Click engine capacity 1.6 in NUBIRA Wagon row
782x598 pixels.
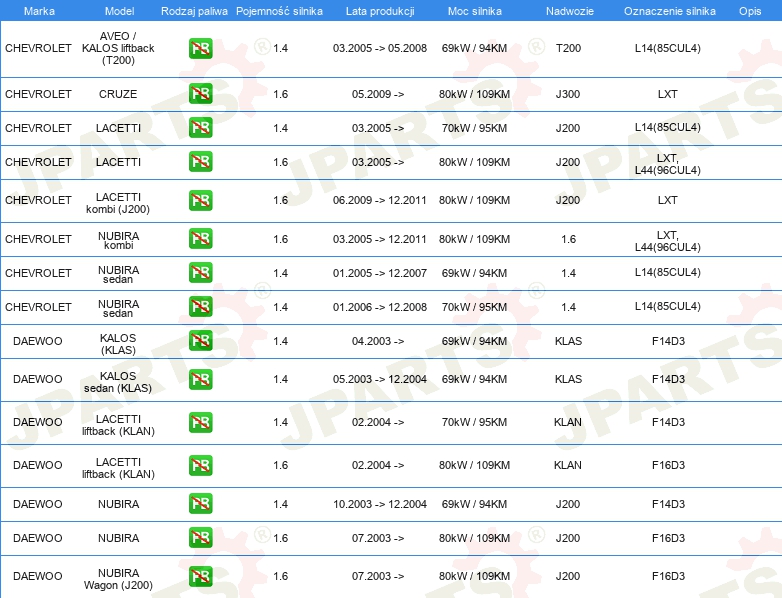coord(280,576)
